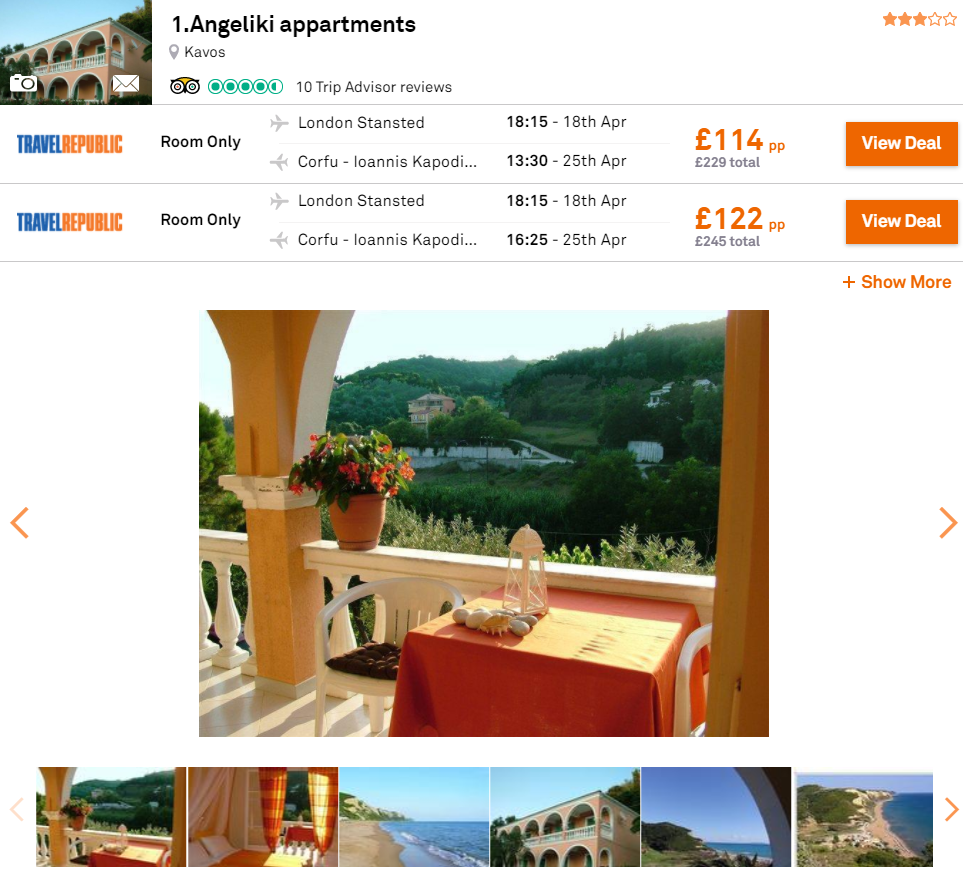Image resolution: width=963 pixels, height=869 pixels.
Task: Select the beach shoreline thumbnail
Action: point(414,817)
